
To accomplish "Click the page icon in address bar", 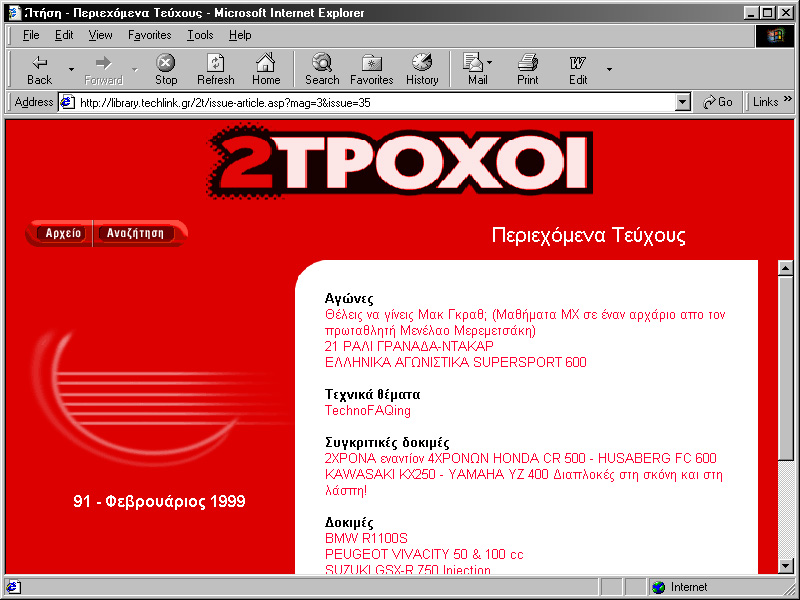I will click(x=67, y=103).
